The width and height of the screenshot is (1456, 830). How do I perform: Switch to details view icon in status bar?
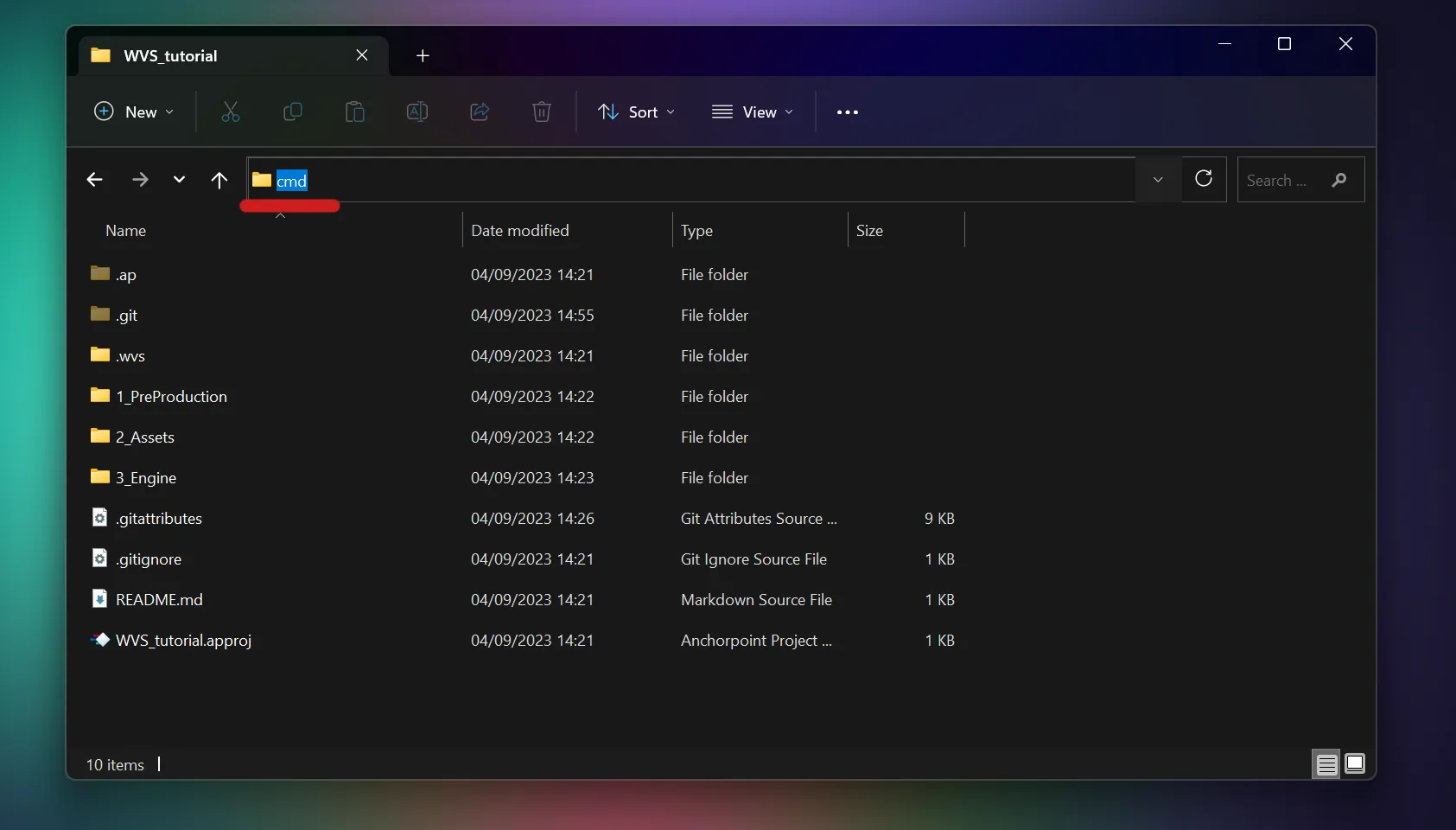pos(1327,764)
